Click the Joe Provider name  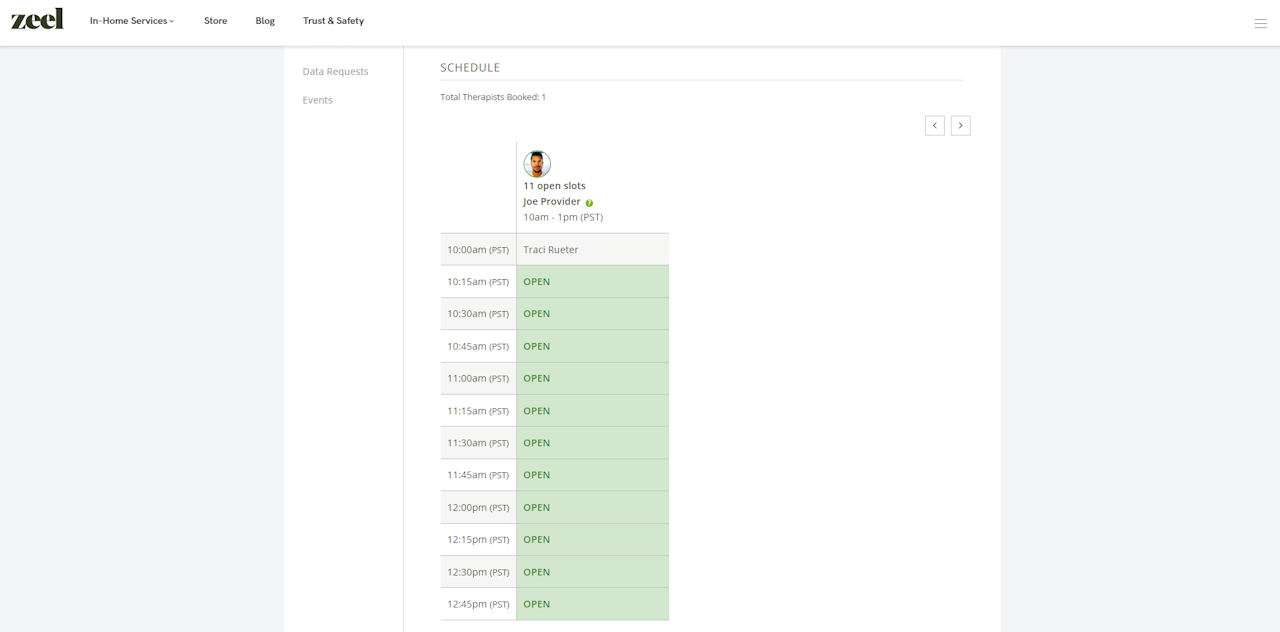tap(551, 202)
